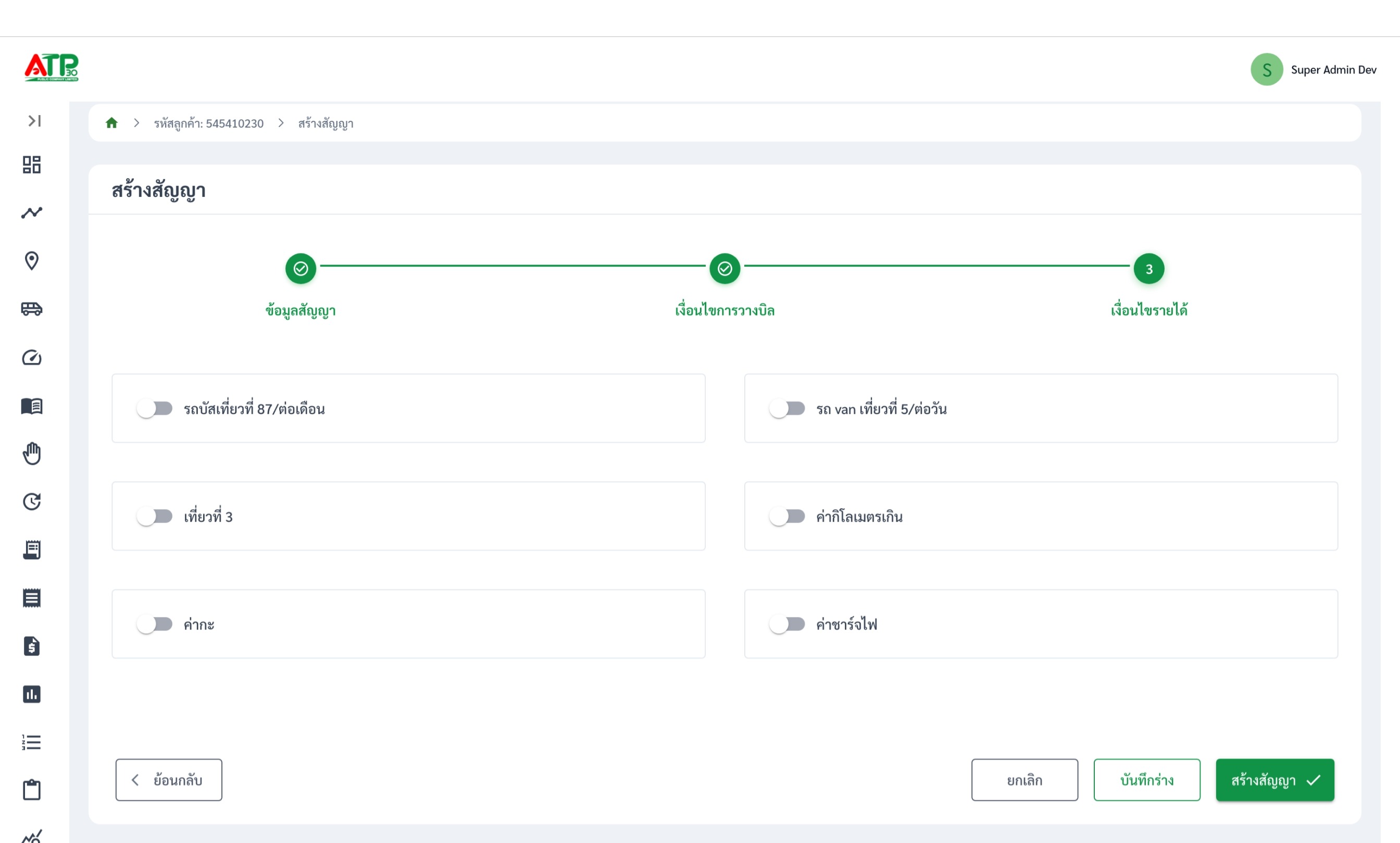This screenshot has height=843, width=1400.
Task: Open the bus vehicle icon in sidebar
Action: coord(32,308)
